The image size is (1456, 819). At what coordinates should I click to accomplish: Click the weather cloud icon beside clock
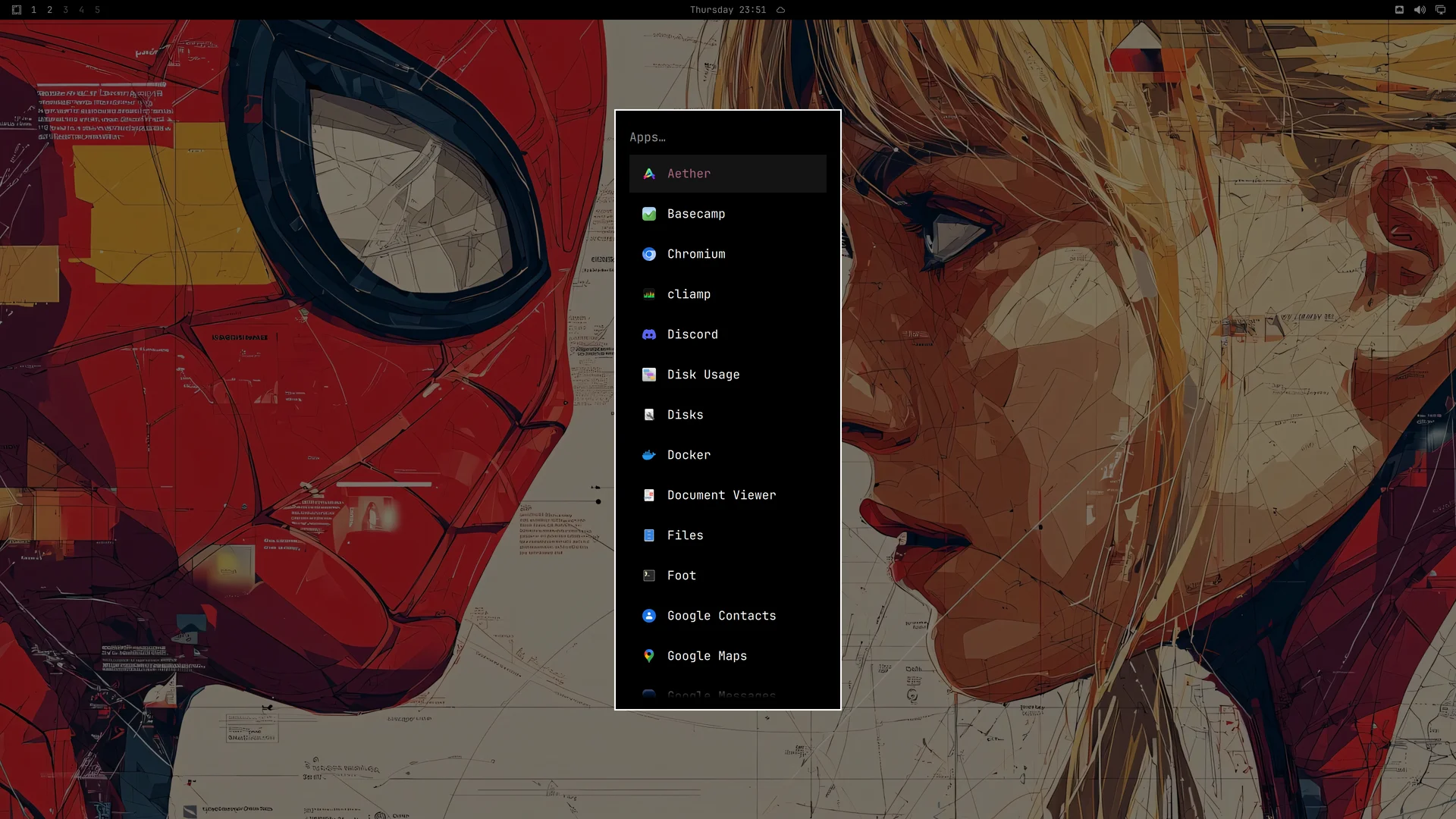pos(780,10)
